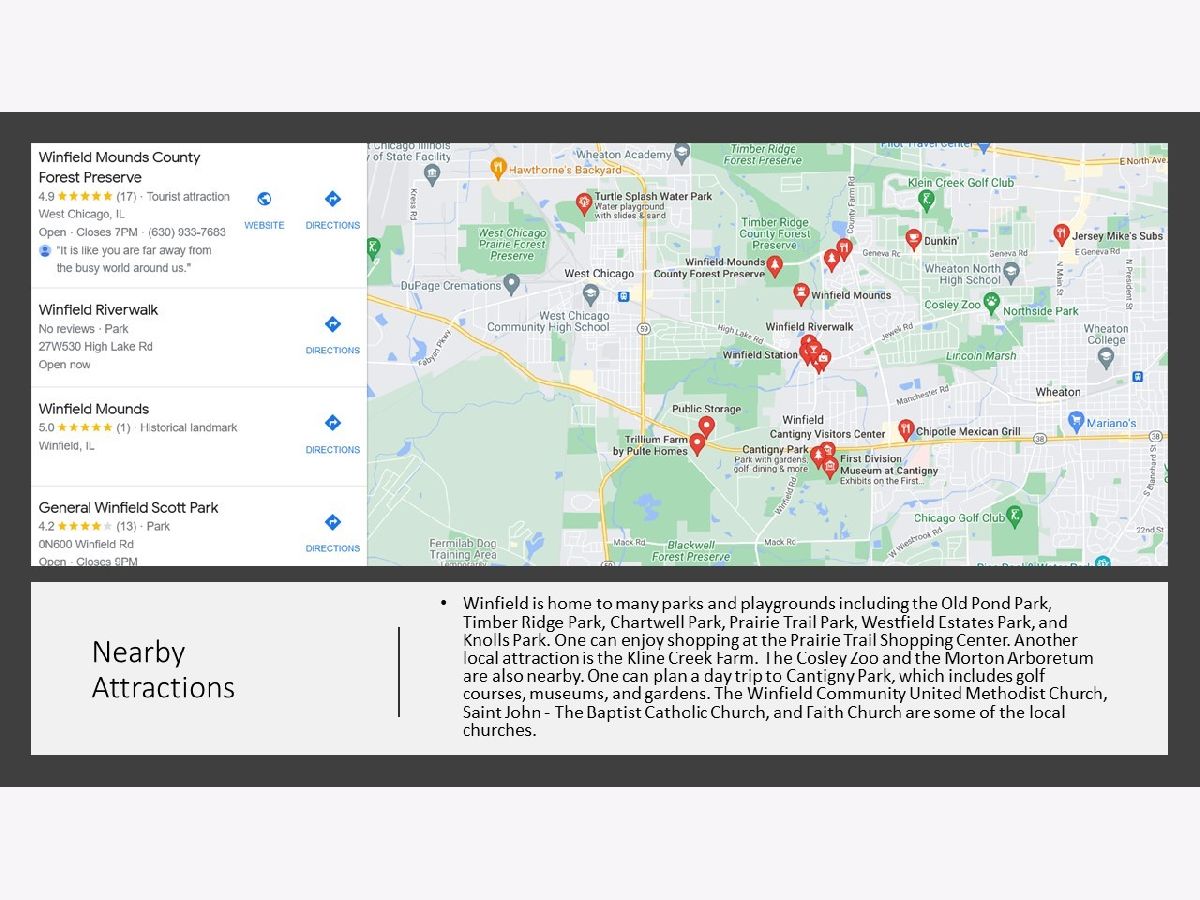Select Jersey Mike's Subs map marker
The height and width of the screenshot is (900, 1200).
click(1062, 234)
